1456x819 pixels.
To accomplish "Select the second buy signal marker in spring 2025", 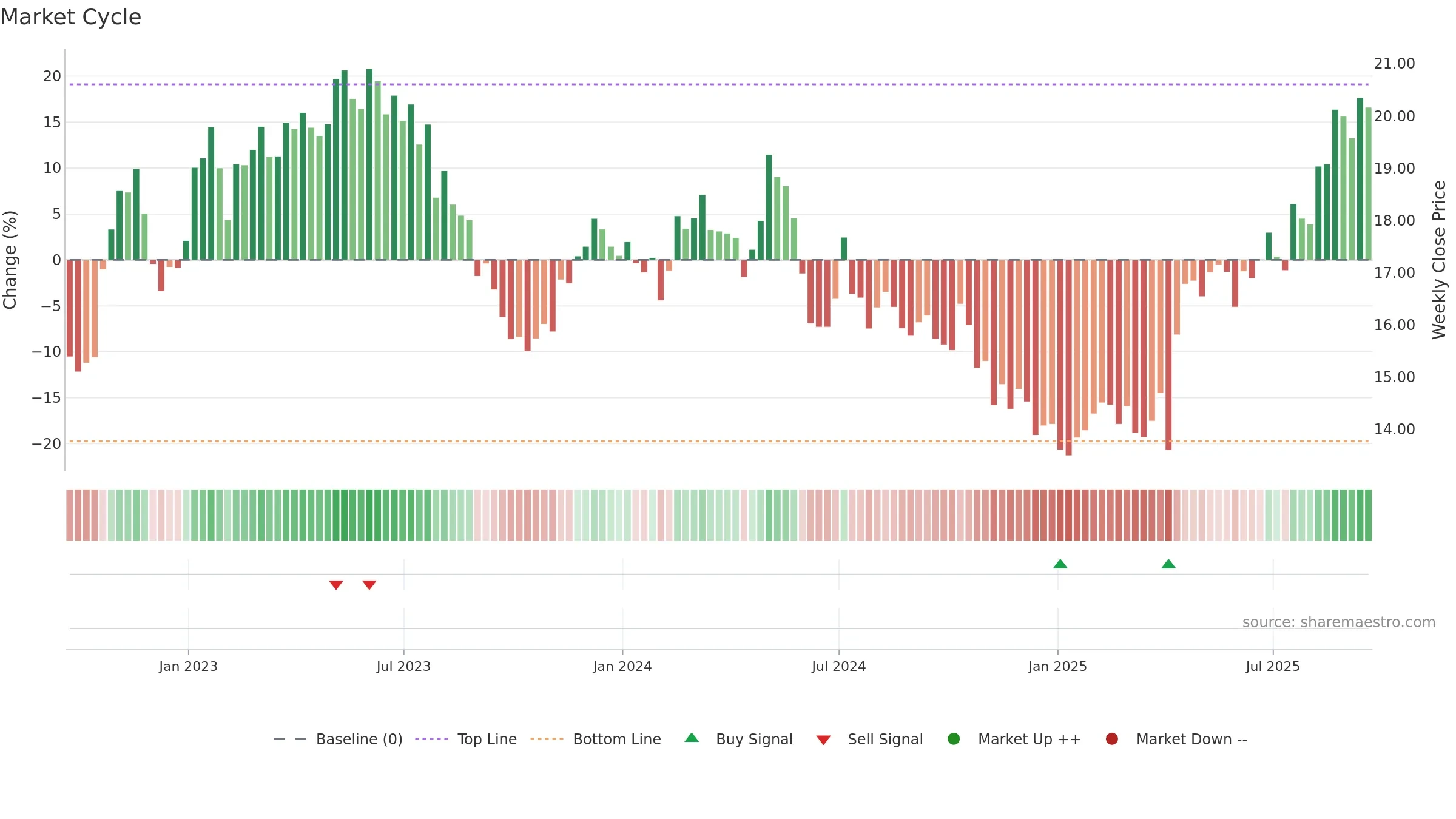I will [1168, 564].
